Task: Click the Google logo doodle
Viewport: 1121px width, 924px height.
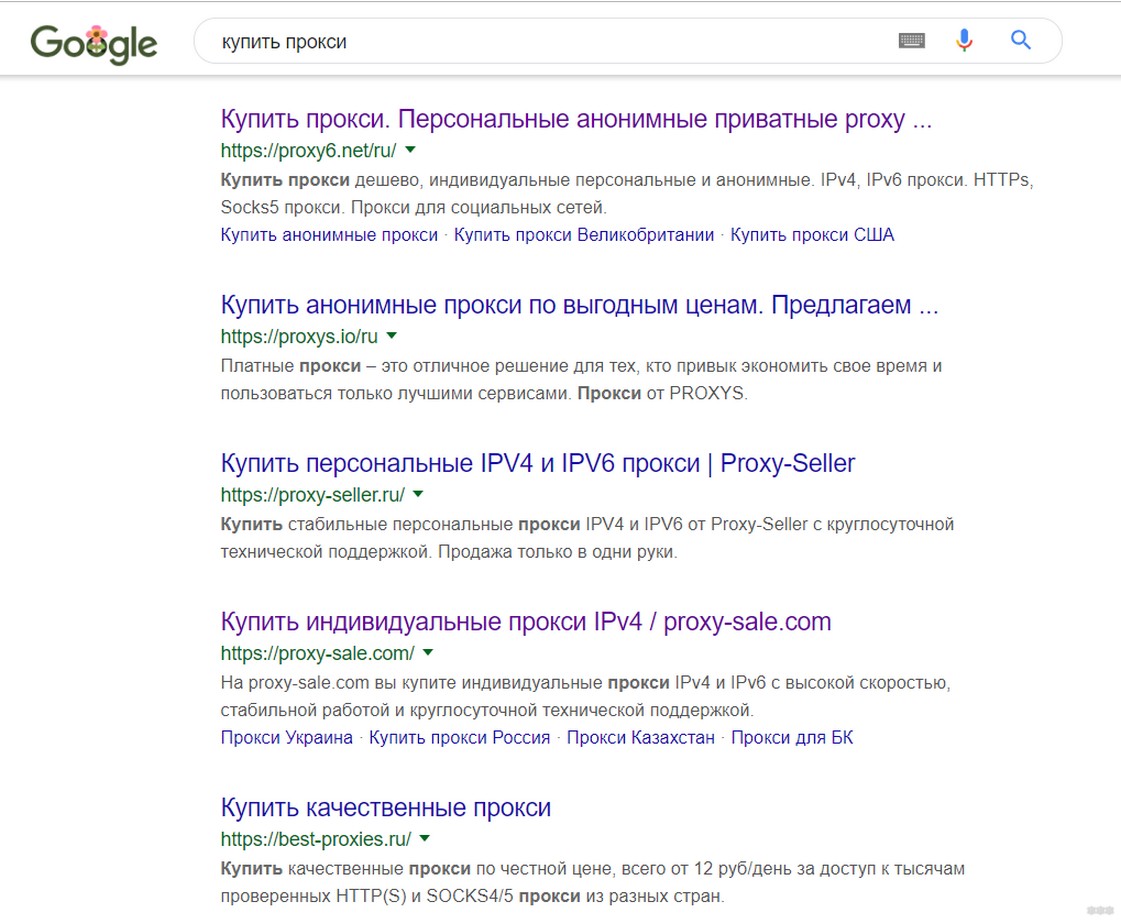Action: pyautogui.click(x=94, y=44)
